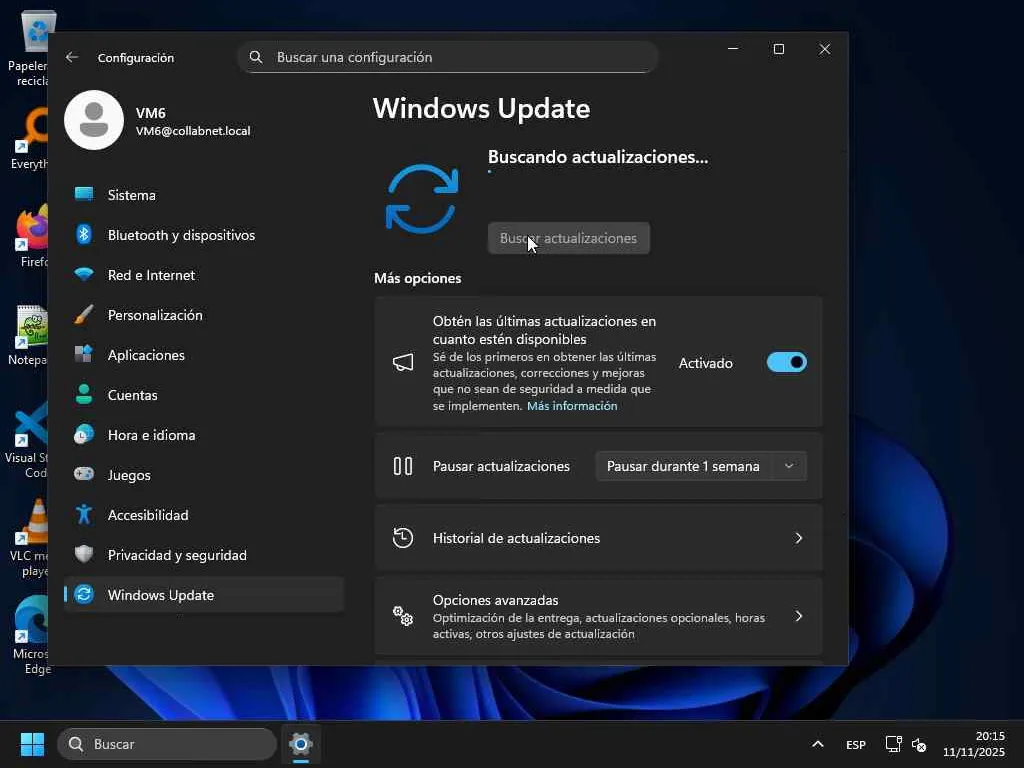Click the Más opciones section heading
Screen dimensions: 1024x768
pyautogui.click(x=417, y=278)
